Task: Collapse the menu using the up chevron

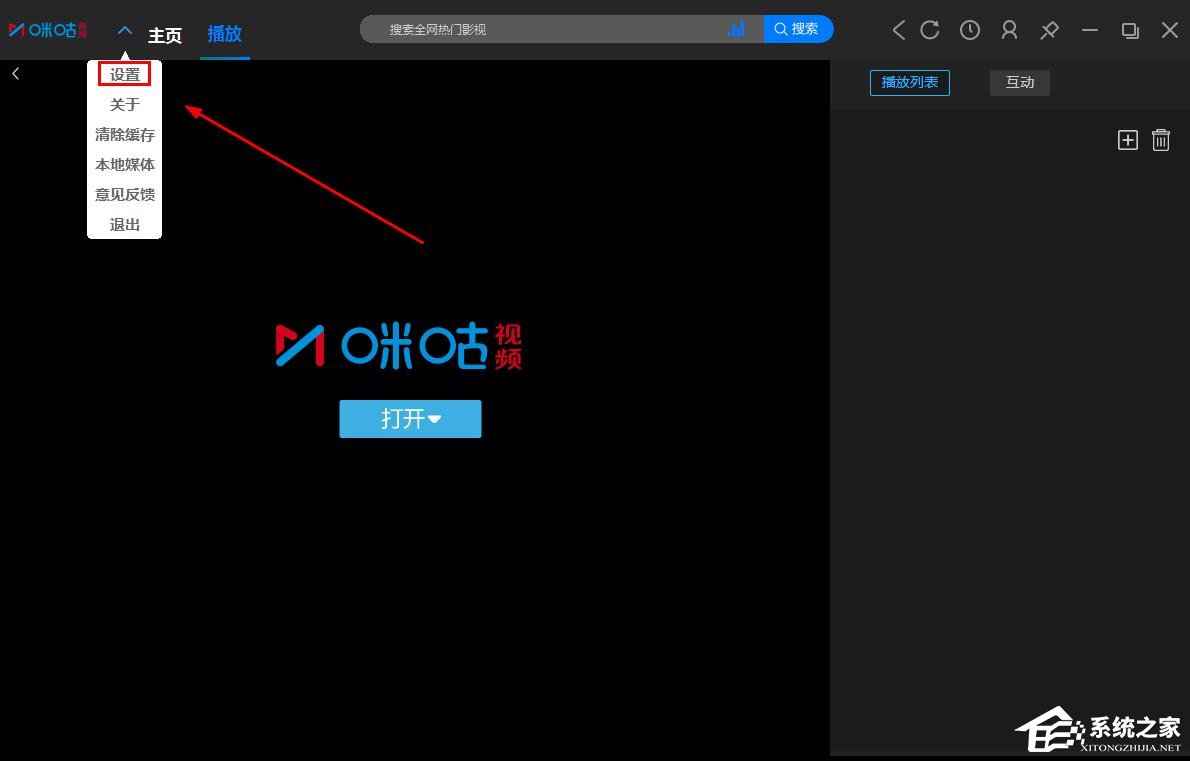Action: coord(125,30)
